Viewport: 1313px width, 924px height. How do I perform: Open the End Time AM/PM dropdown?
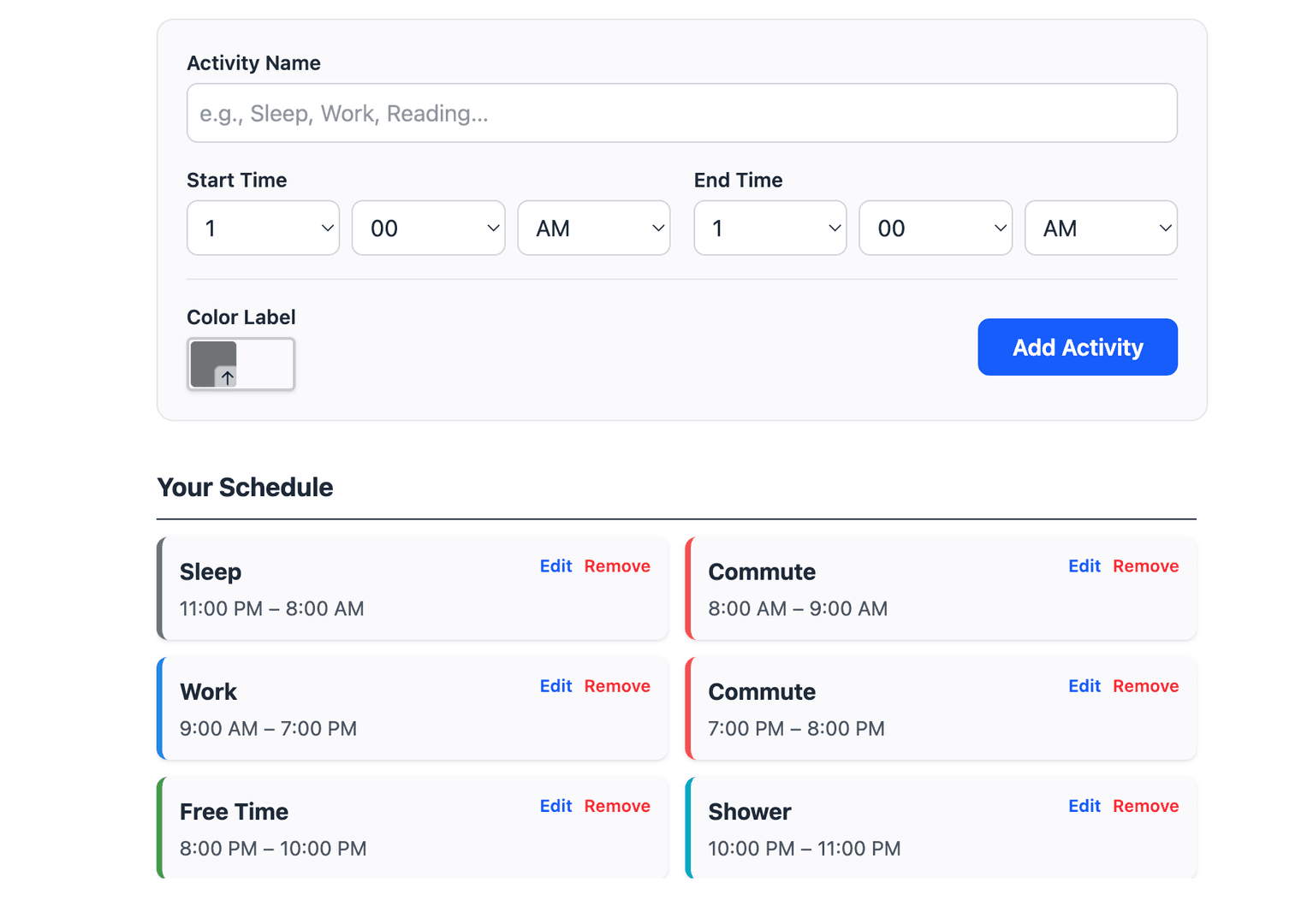[x=1101, y=228]
